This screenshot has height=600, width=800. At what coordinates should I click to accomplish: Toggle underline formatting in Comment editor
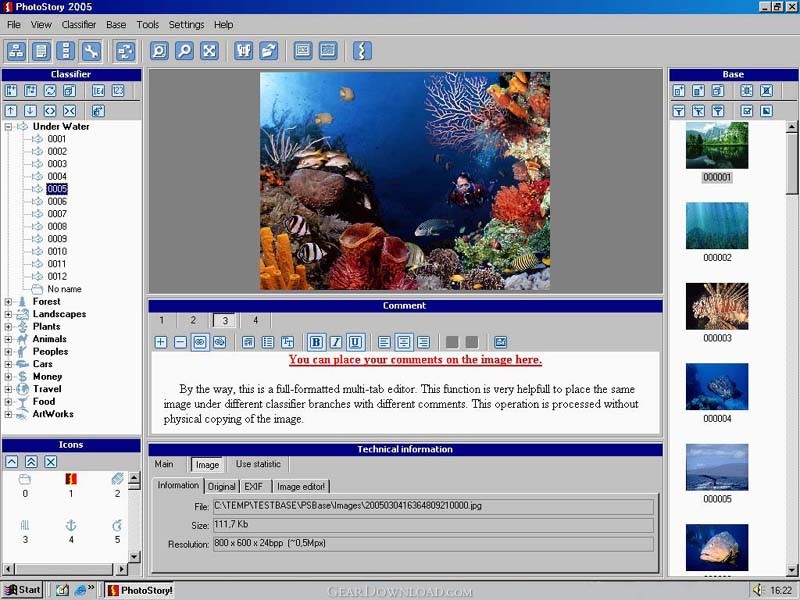coord(355,342)
